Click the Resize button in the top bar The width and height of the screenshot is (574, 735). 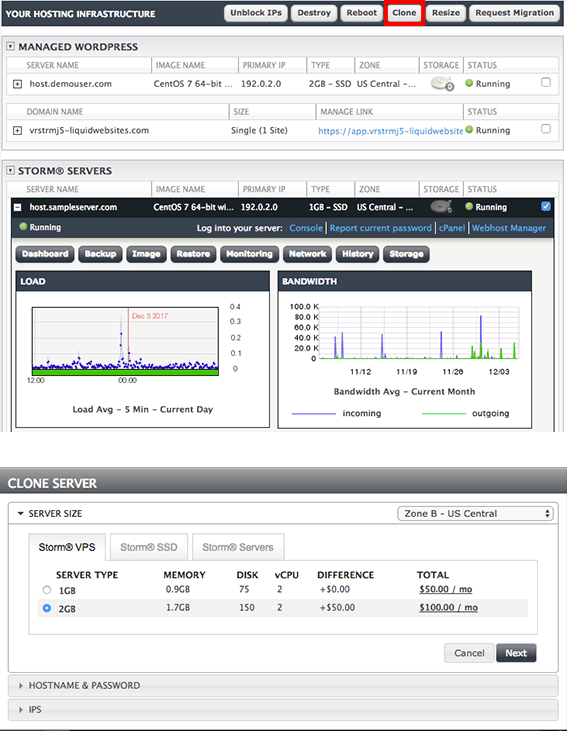(x=446, y=13)
